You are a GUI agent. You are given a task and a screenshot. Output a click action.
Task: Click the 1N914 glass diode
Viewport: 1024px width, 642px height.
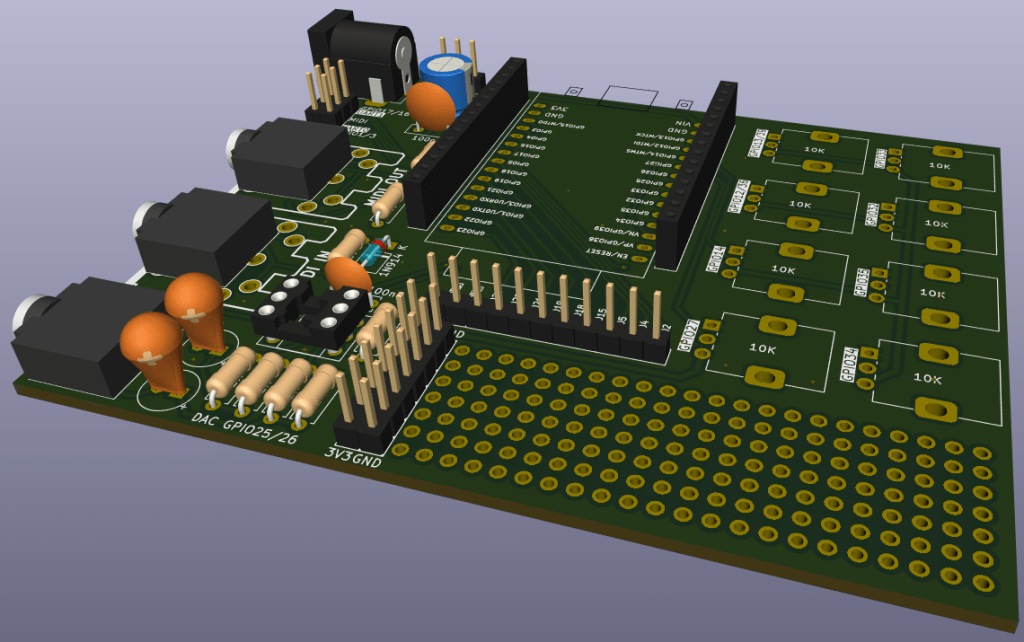click(x=375, y=253)
